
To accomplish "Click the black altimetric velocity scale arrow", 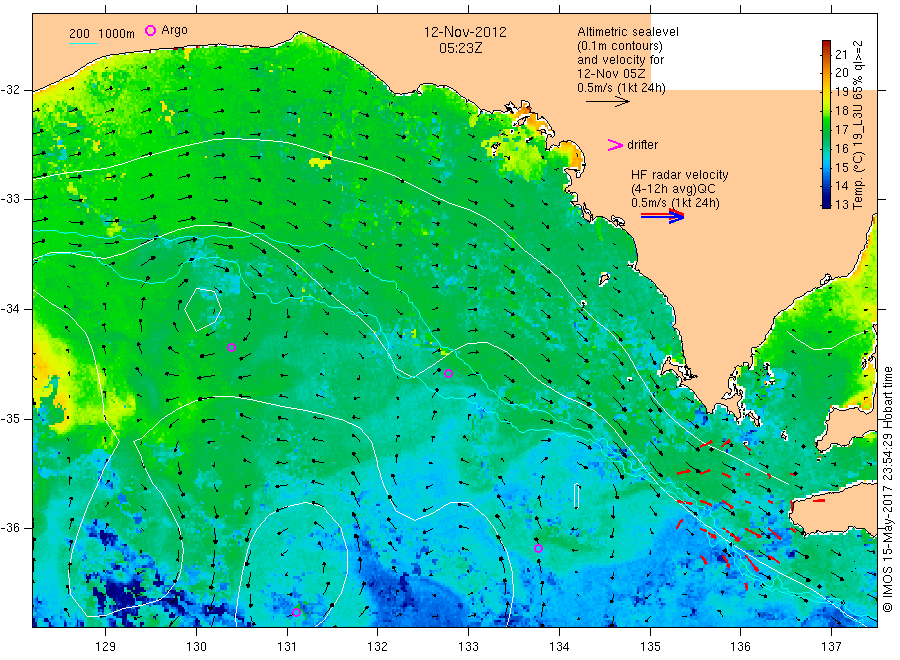I will [x=607, y=102].
